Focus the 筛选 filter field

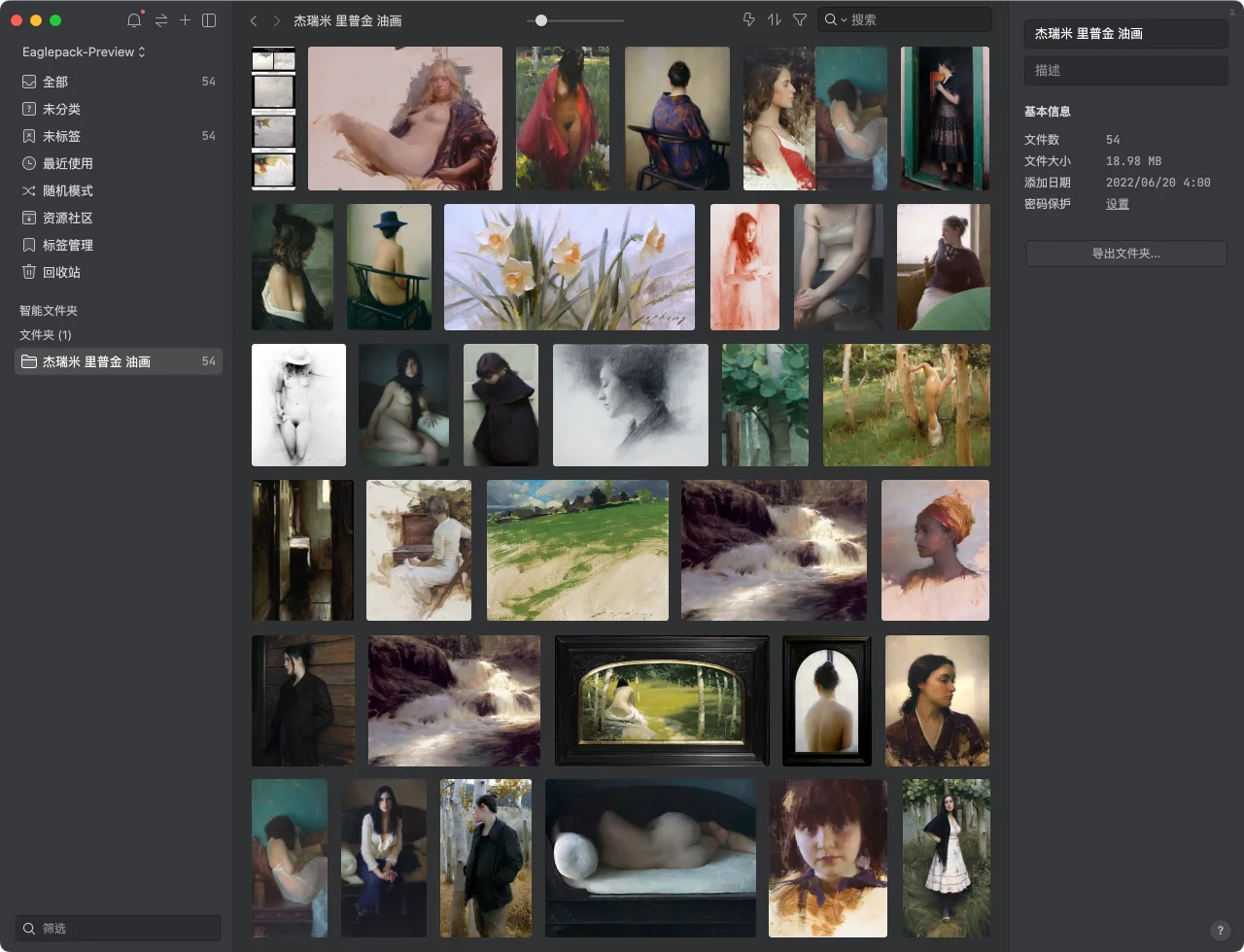118,928
